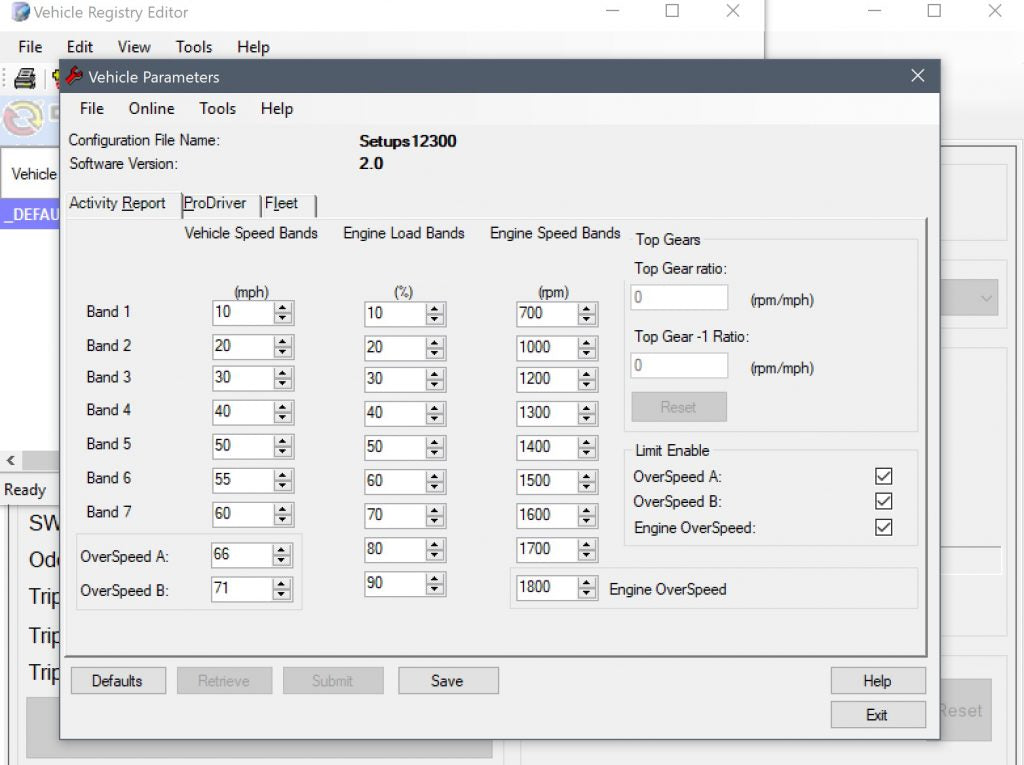Click the Defaults button
1024x765 pixels.
click(118, 680)
